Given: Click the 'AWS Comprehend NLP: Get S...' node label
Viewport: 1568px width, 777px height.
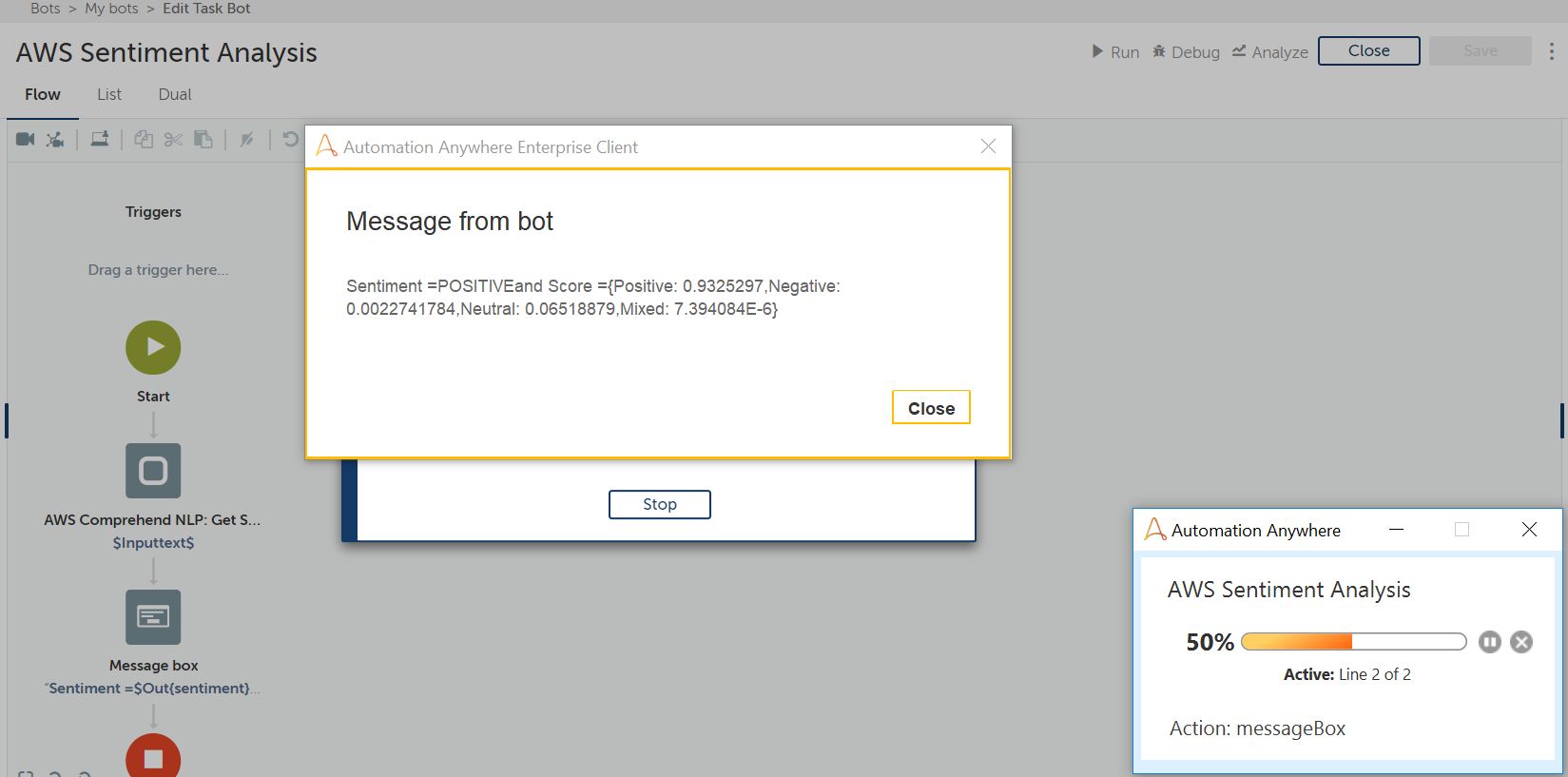Looking at the screenshot, I should (152, 520).
